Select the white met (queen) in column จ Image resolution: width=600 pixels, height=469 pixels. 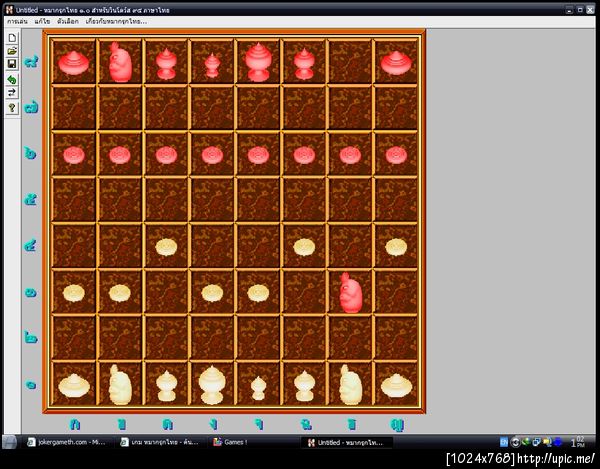[258, 388]
